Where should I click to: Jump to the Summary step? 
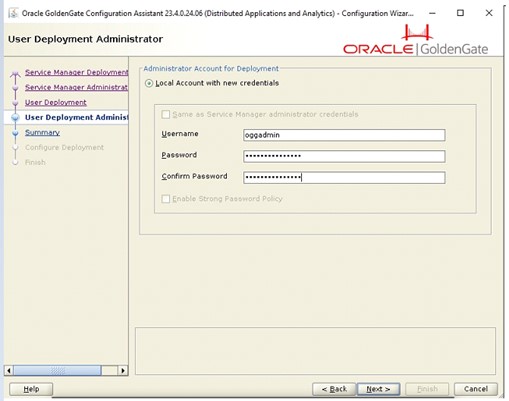(42, 132)
